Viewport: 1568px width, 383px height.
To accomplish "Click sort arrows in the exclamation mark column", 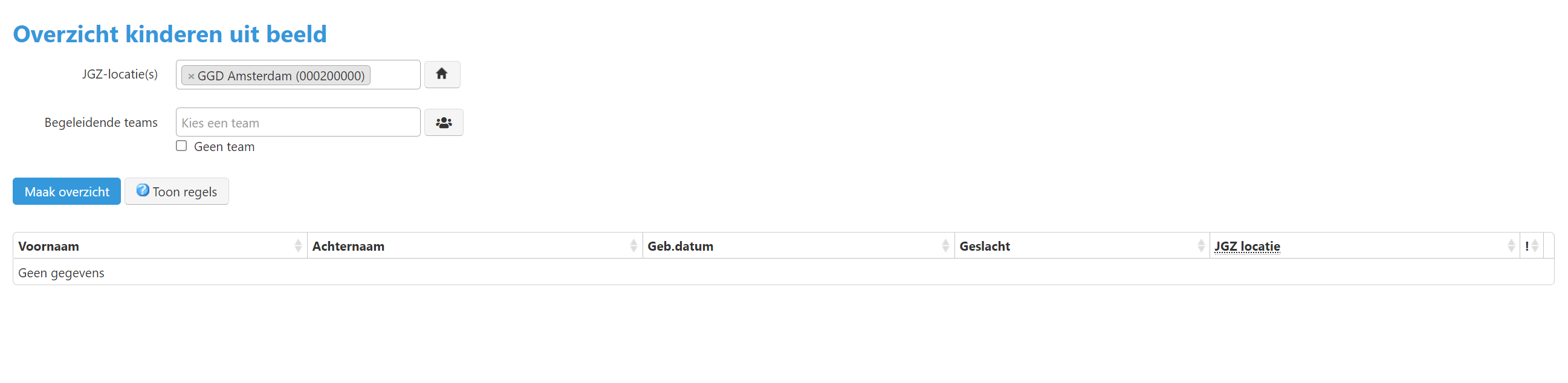I will 1535,246.
